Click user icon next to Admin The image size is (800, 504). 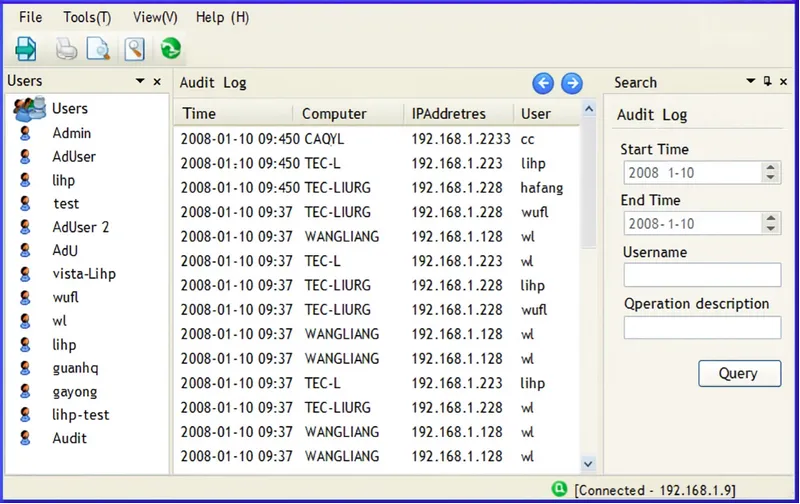[24, 133]
